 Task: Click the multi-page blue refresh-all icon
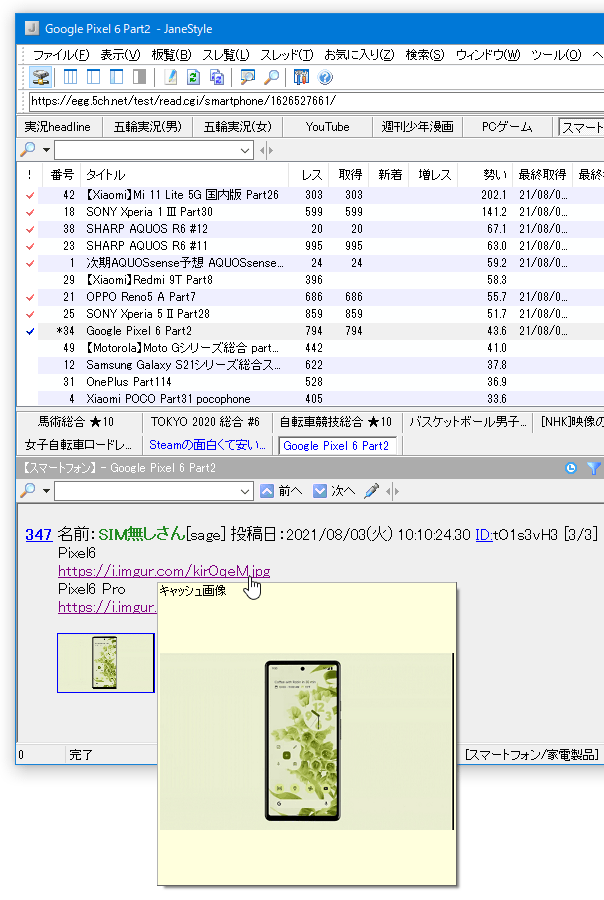(x=217, y=77)
